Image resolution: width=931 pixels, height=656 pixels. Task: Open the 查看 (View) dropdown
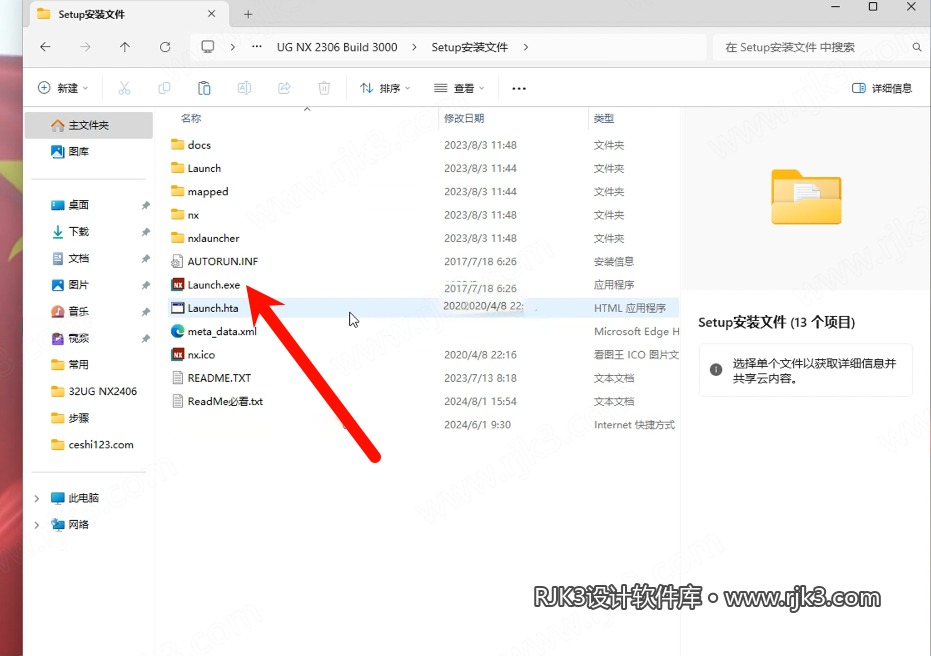[x=459, y=88]
